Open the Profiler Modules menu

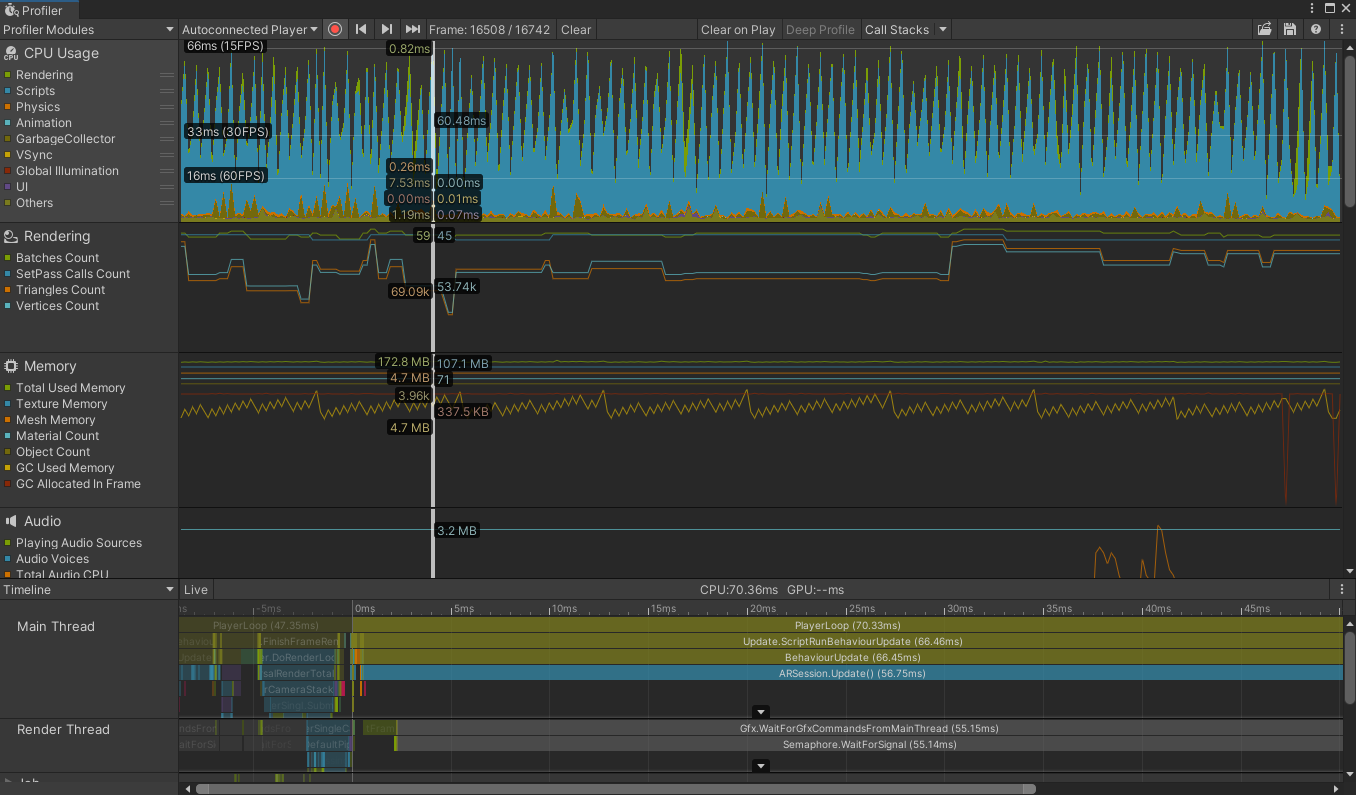[88, 29]
